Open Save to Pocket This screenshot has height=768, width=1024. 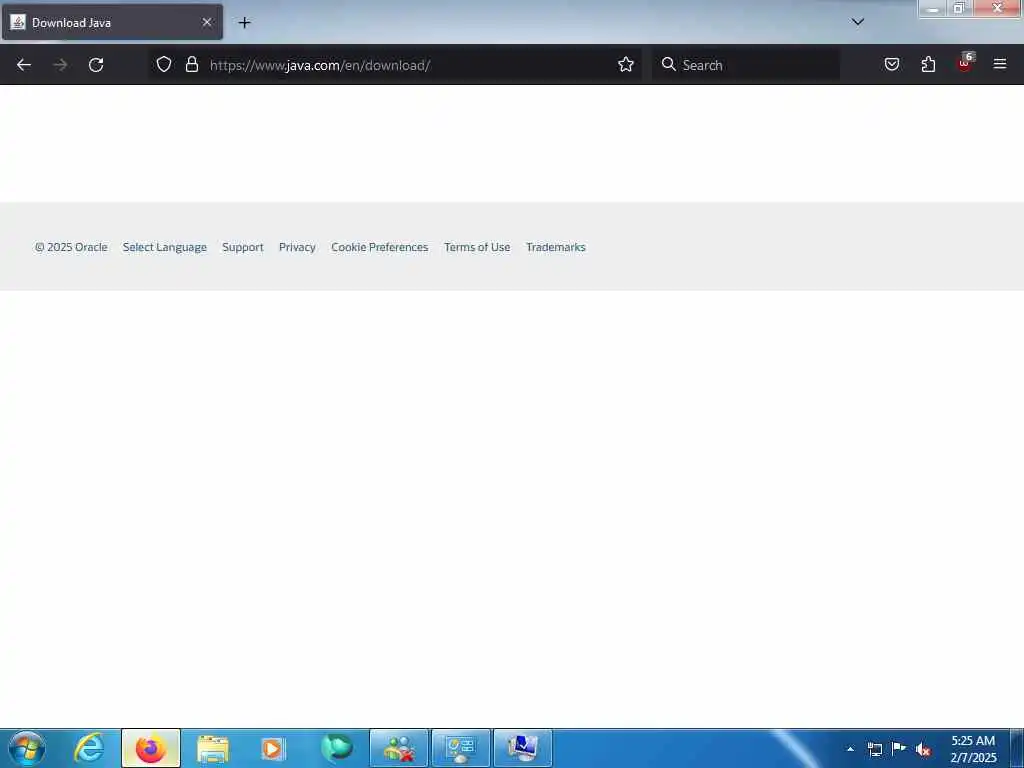pyautogui.click(x=892, y=65)
